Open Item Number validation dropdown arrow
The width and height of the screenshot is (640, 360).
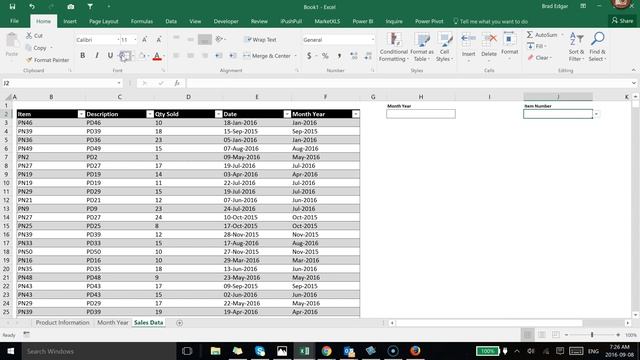click(596, 114)
